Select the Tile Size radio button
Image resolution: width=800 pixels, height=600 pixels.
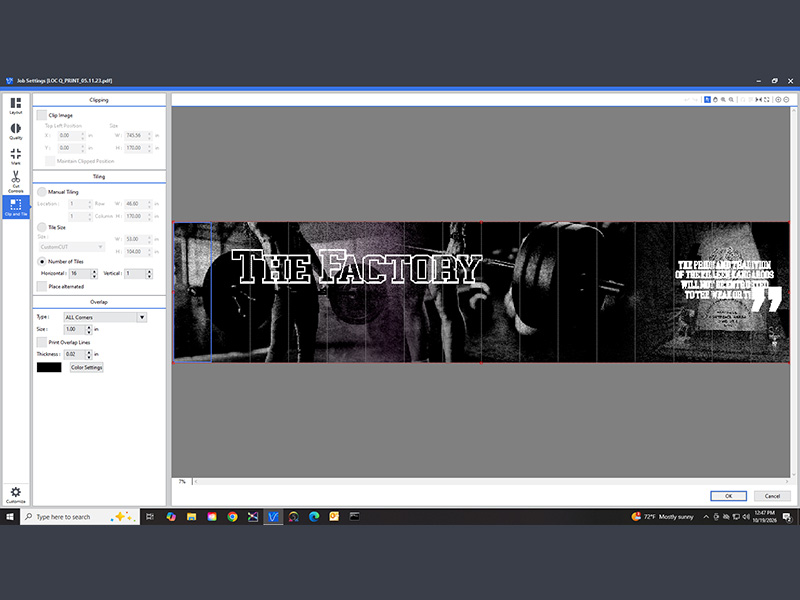[42, 227]
